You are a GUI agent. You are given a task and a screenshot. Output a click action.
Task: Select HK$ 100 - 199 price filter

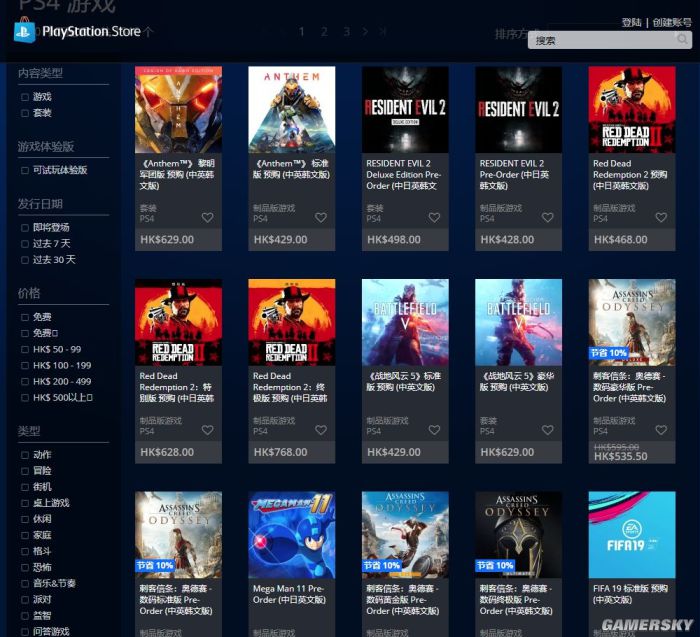[25, 366]
